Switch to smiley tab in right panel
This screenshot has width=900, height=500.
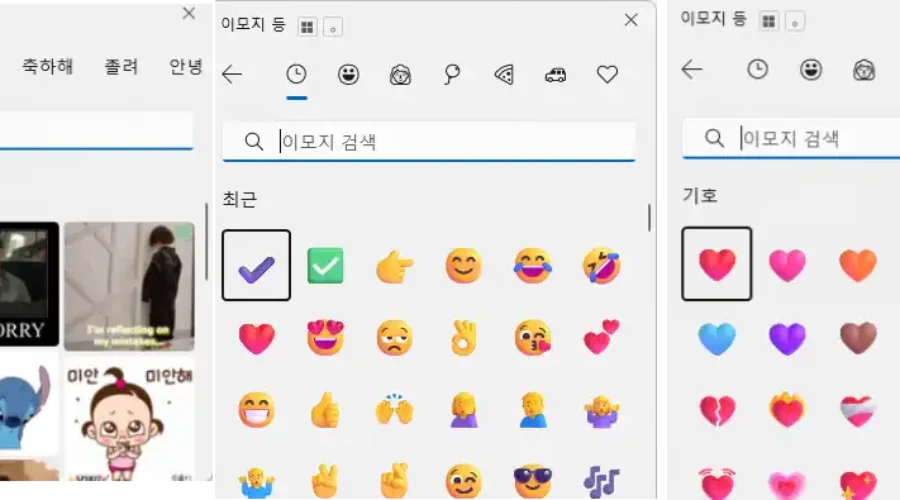811,69
